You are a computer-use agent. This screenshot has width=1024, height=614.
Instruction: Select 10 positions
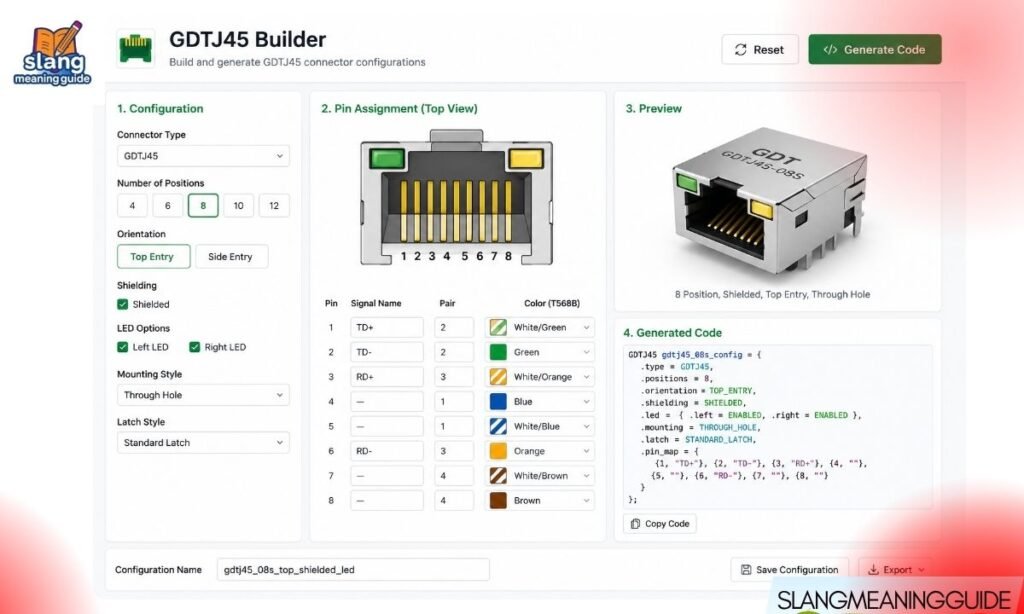[238, 206]
